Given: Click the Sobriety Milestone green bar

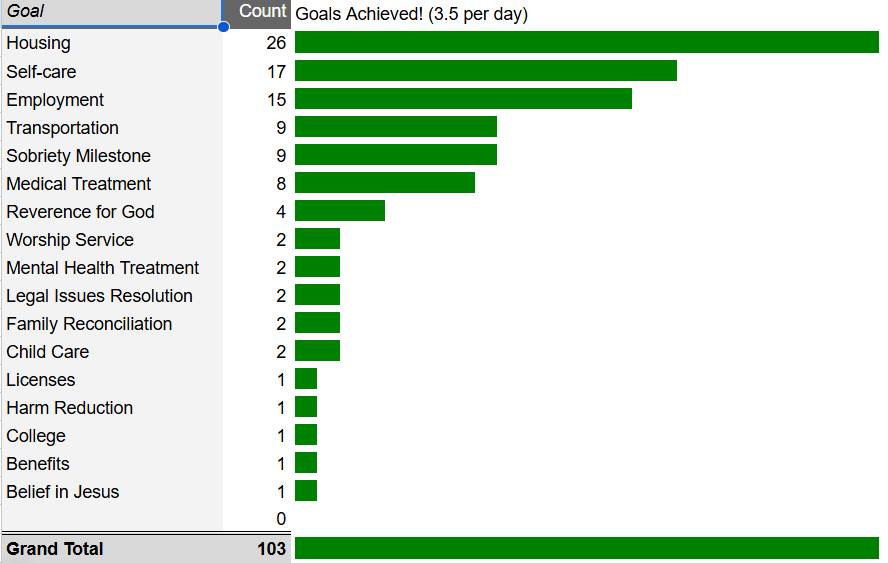Looking at the screenshot, I should (x=396, y=155).
